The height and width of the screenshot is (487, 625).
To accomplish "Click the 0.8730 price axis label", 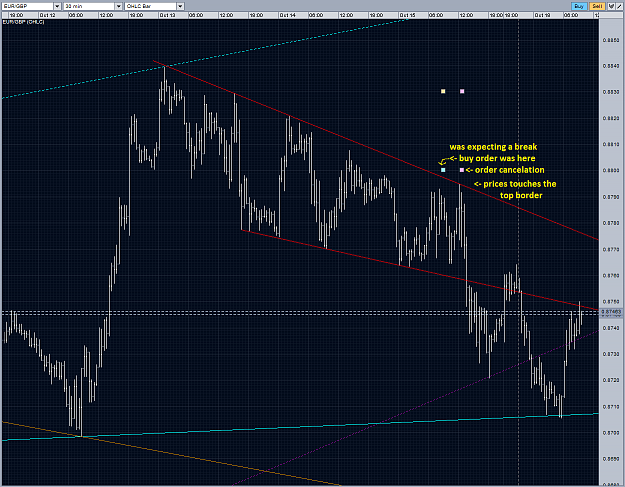I will point(611,353).
